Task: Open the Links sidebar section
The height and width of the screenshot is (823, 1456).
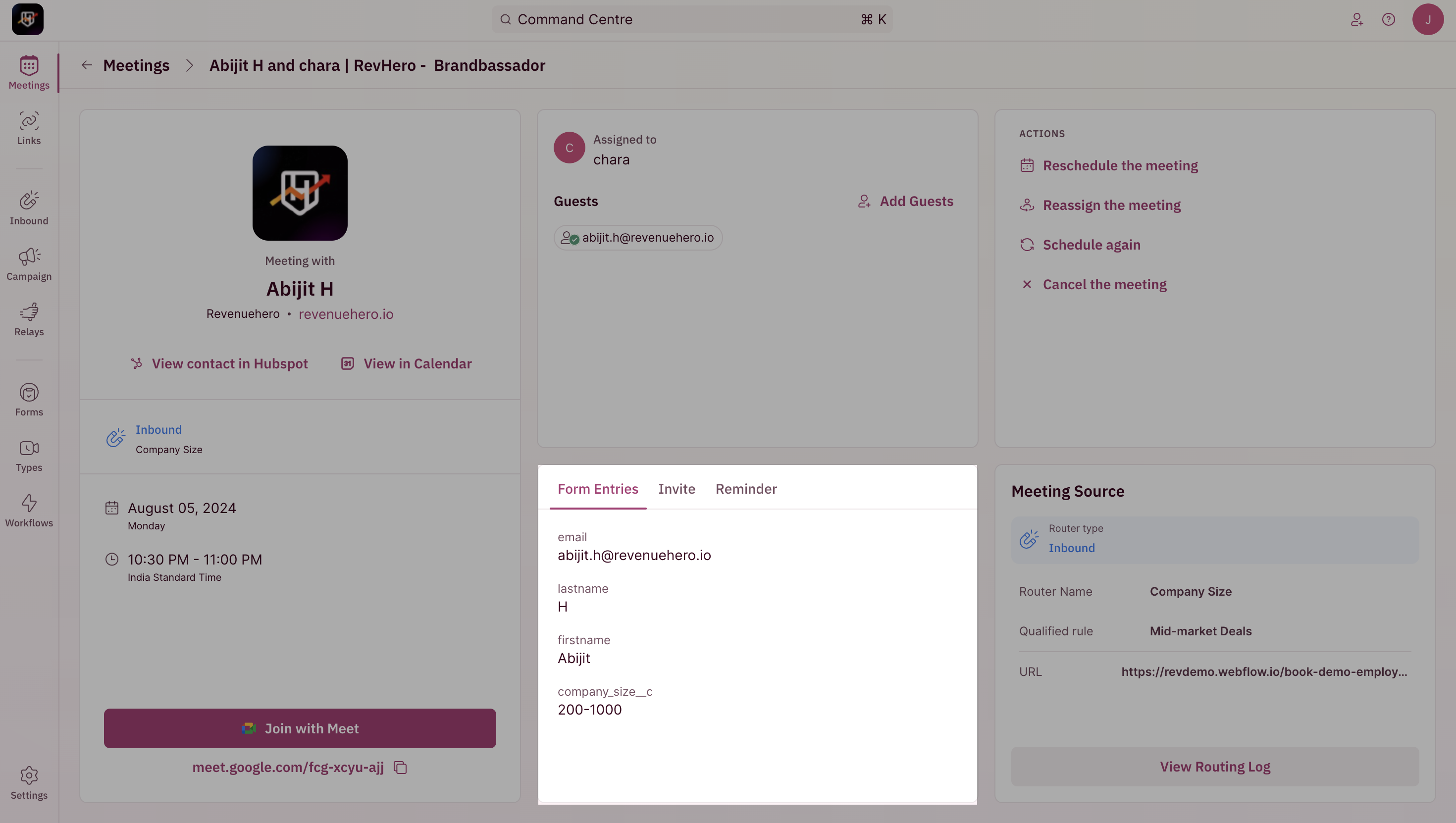Action: tap(29, 128)
